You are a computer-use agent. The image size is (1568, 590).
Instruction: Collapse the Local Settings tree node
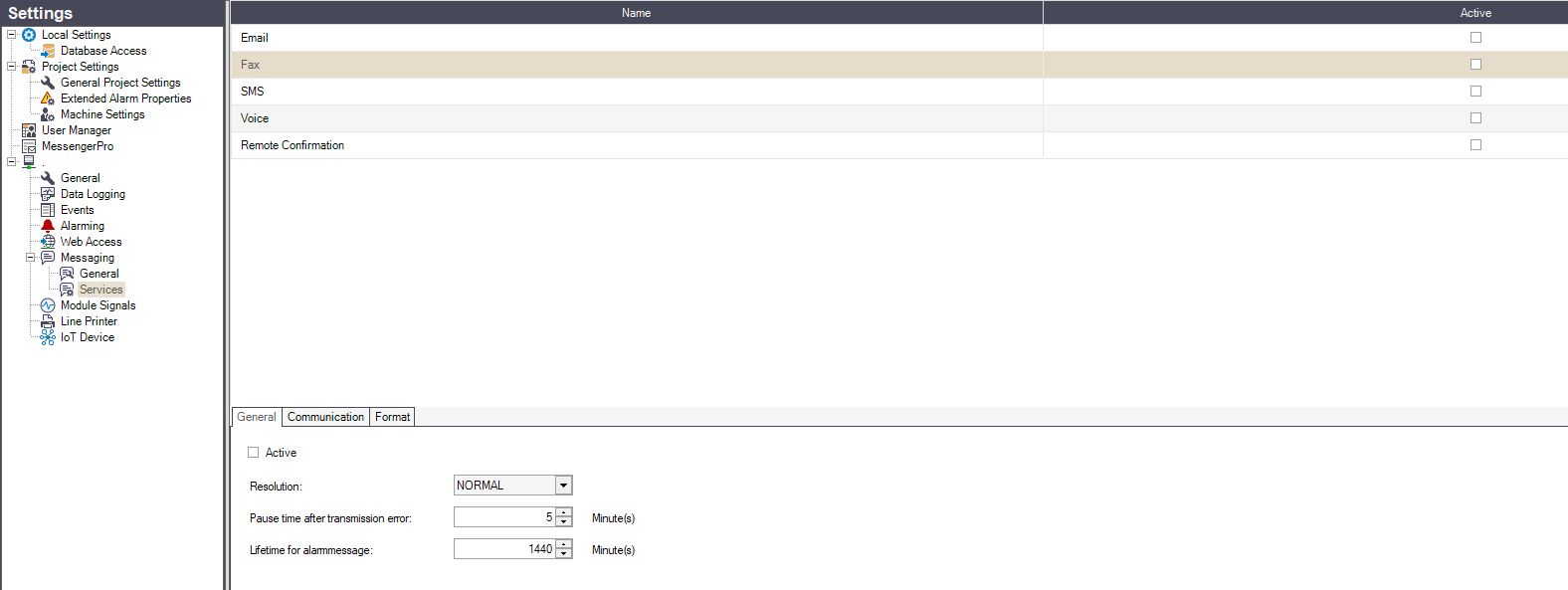[12, 35]
